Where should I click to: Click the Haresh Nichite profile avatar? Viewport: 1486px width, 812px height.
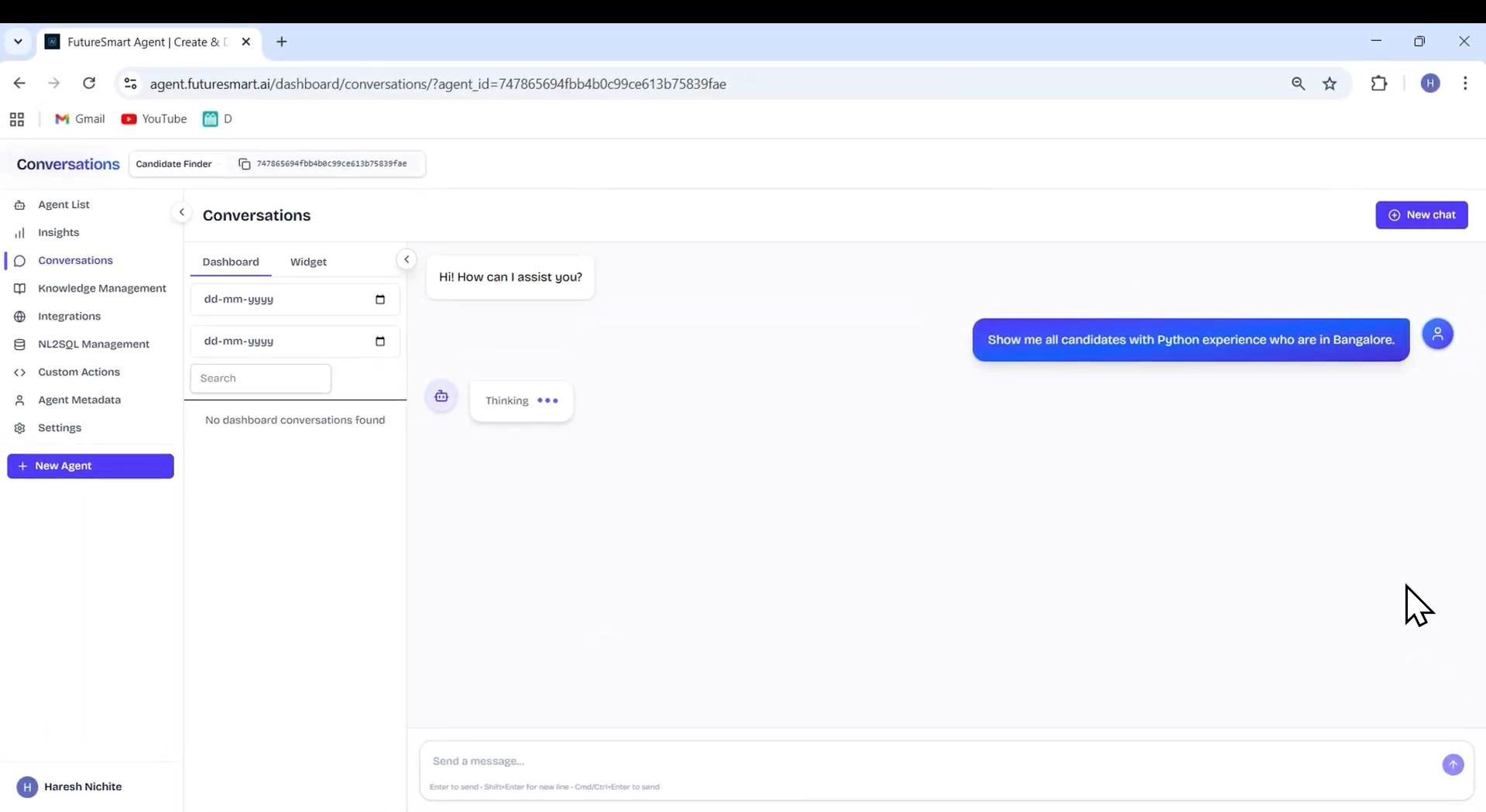(27, 787)
